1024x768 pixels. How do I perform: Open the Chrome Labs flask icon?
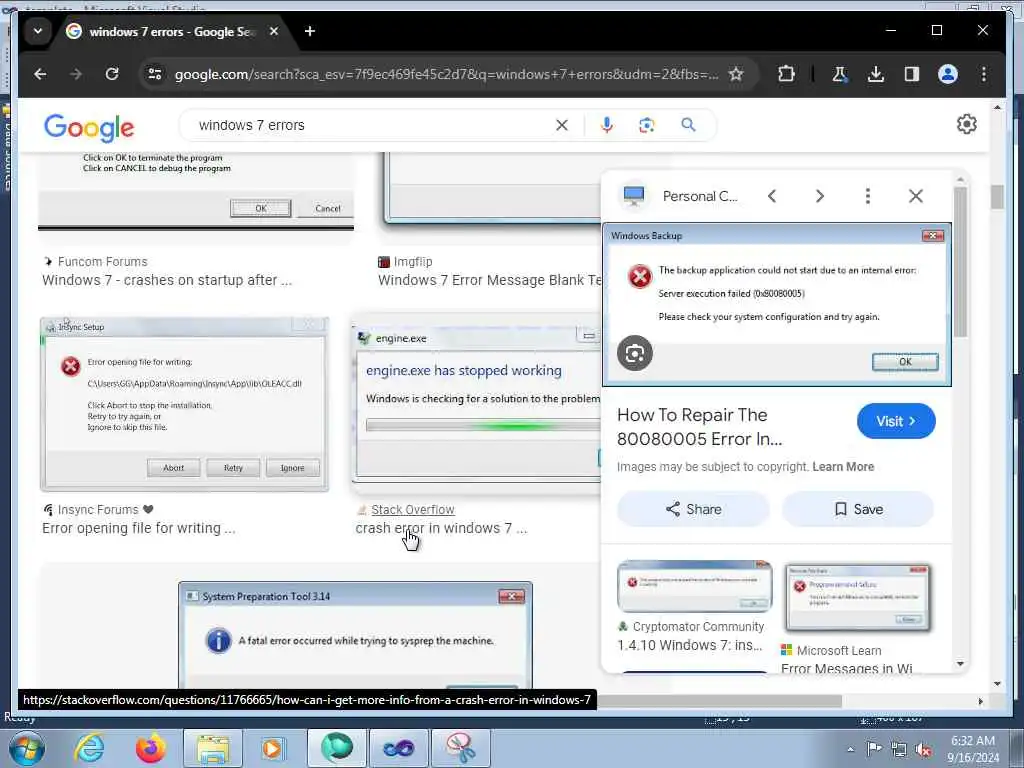839,74
